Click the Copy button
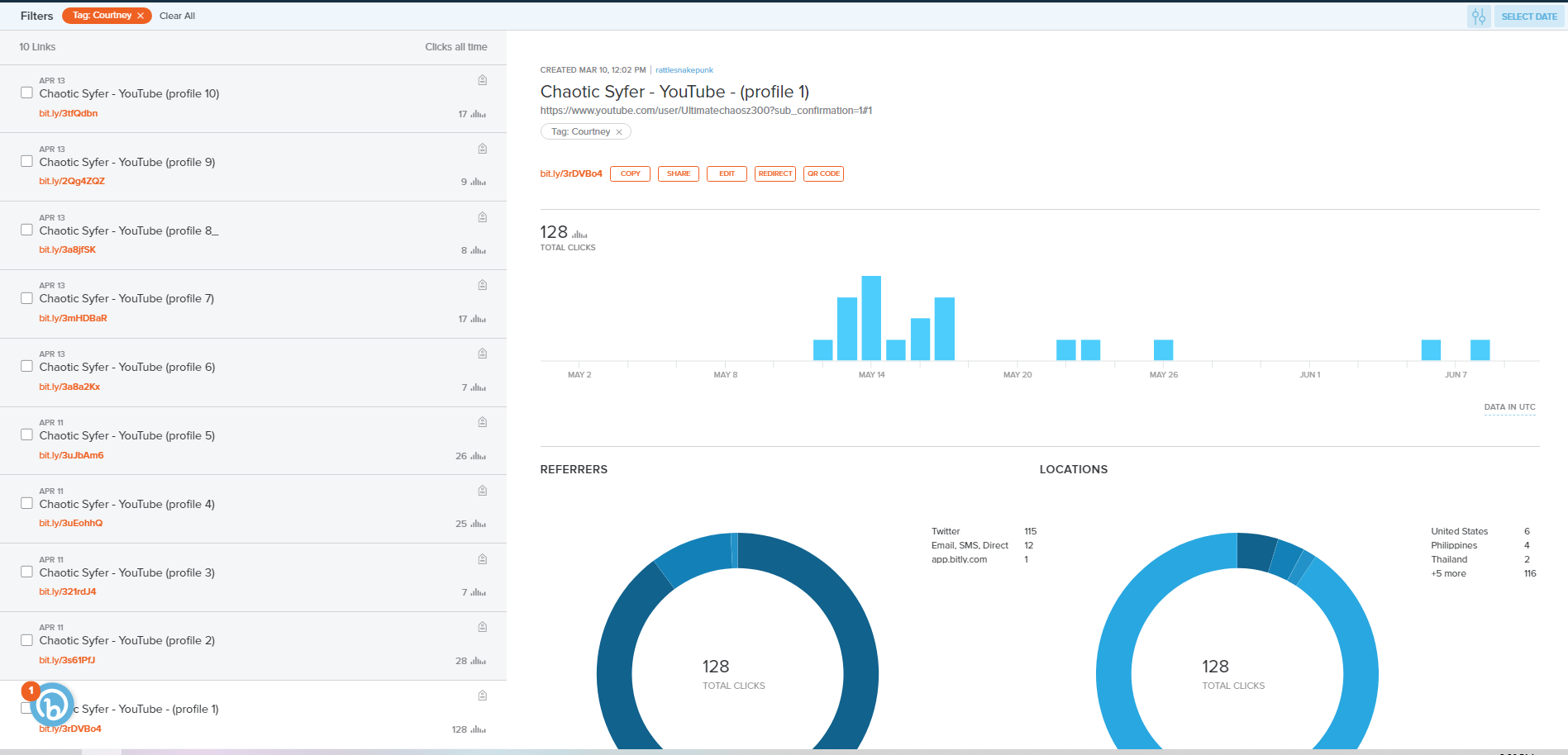 (630, 173)
